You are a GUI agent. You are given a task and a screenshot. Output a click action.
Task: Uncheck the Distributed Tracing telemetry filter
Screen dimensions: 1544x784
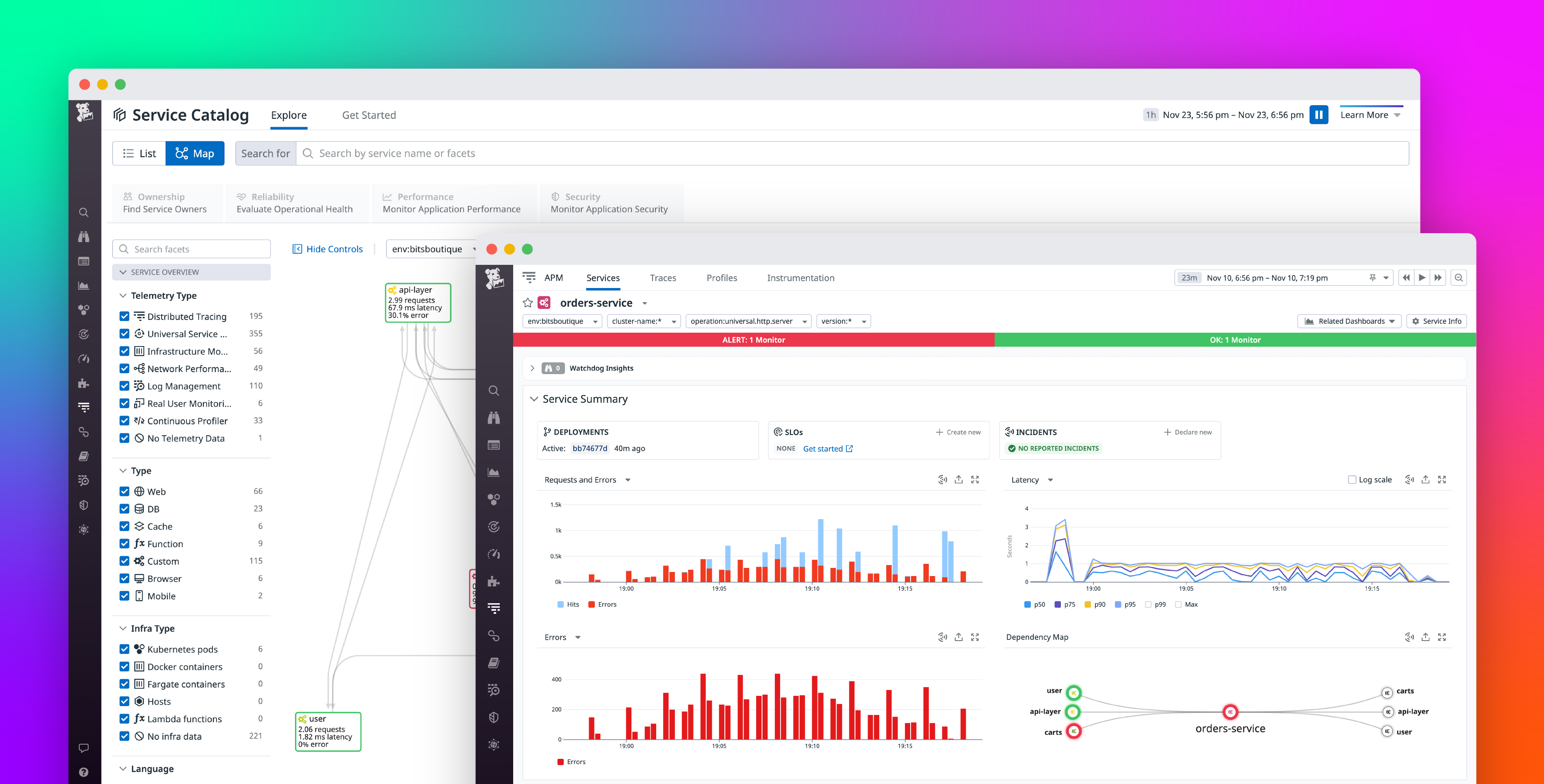[x=125, y=316]
